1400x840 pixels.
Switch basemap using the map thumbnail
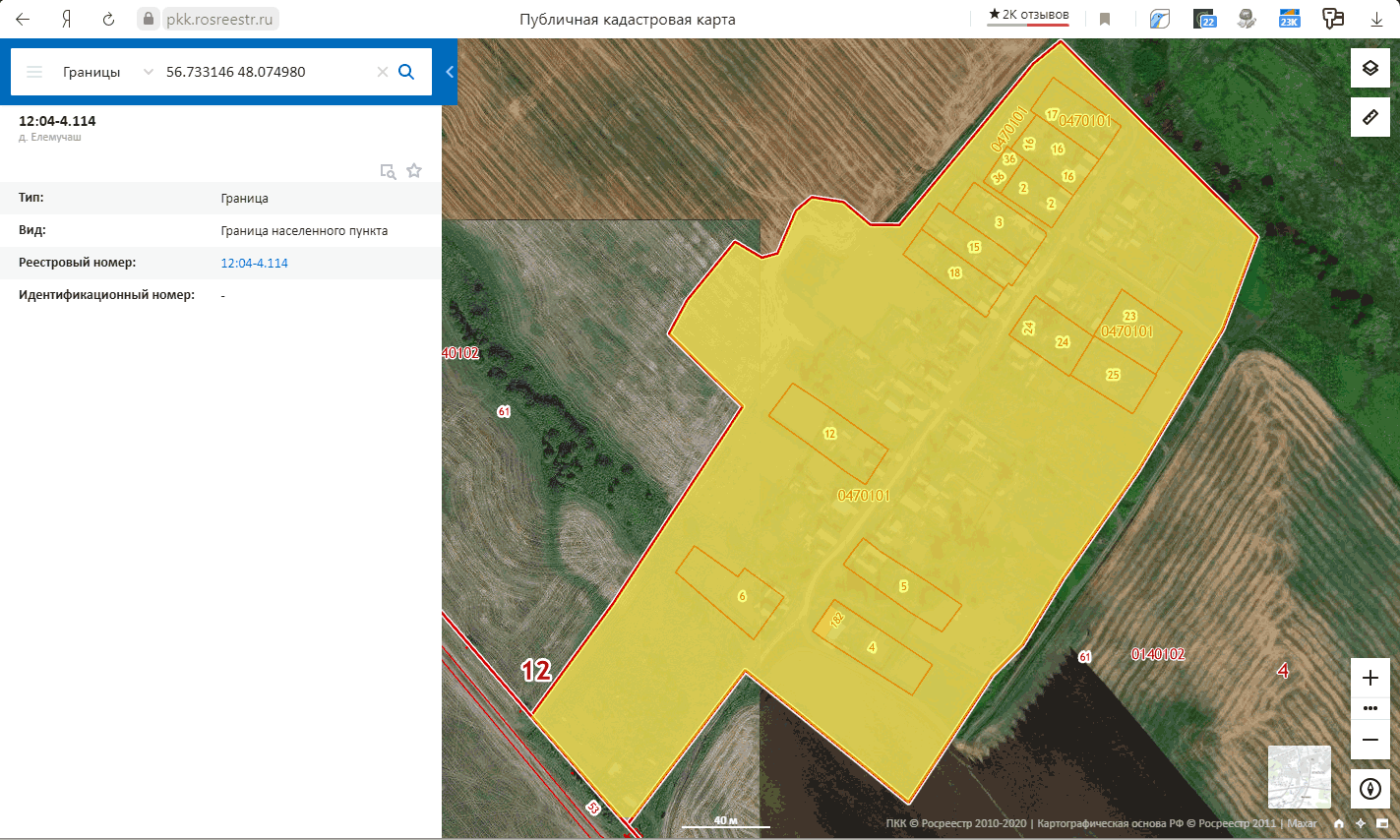[1300, 777]
